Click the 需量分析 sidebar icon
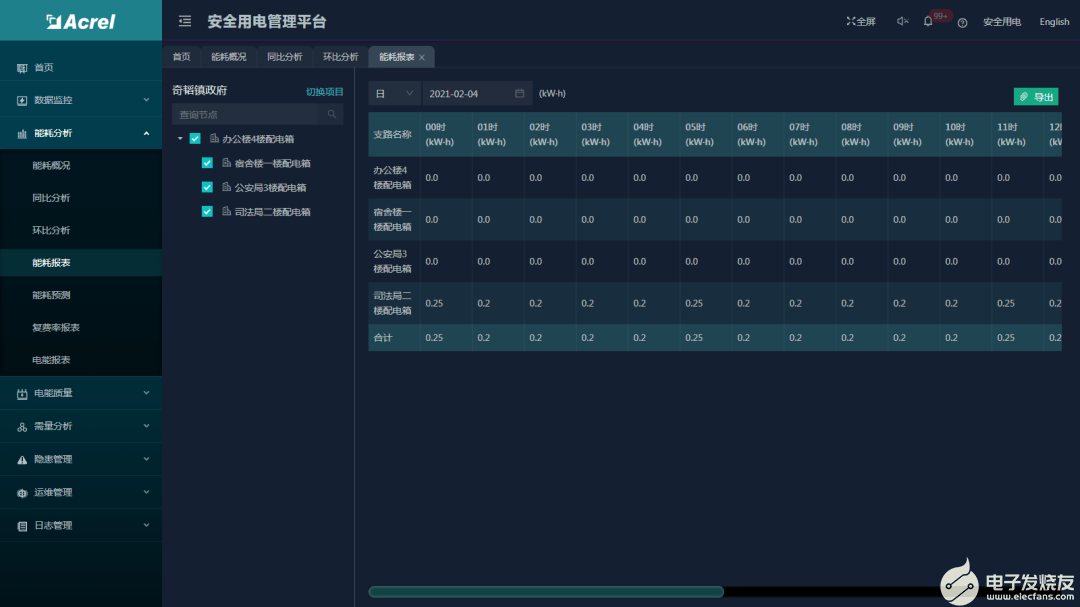The image size is (1080, 607). (x=22, y=426)
